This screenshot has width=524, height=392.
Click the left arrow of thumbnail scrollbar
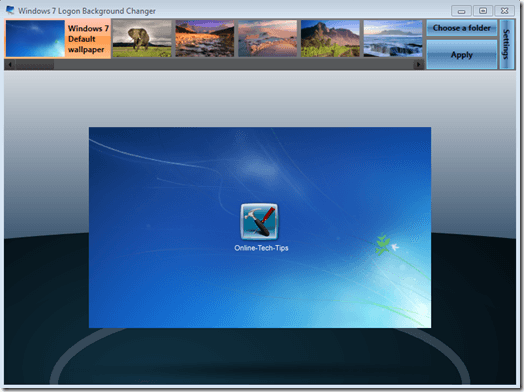[10, 64]
